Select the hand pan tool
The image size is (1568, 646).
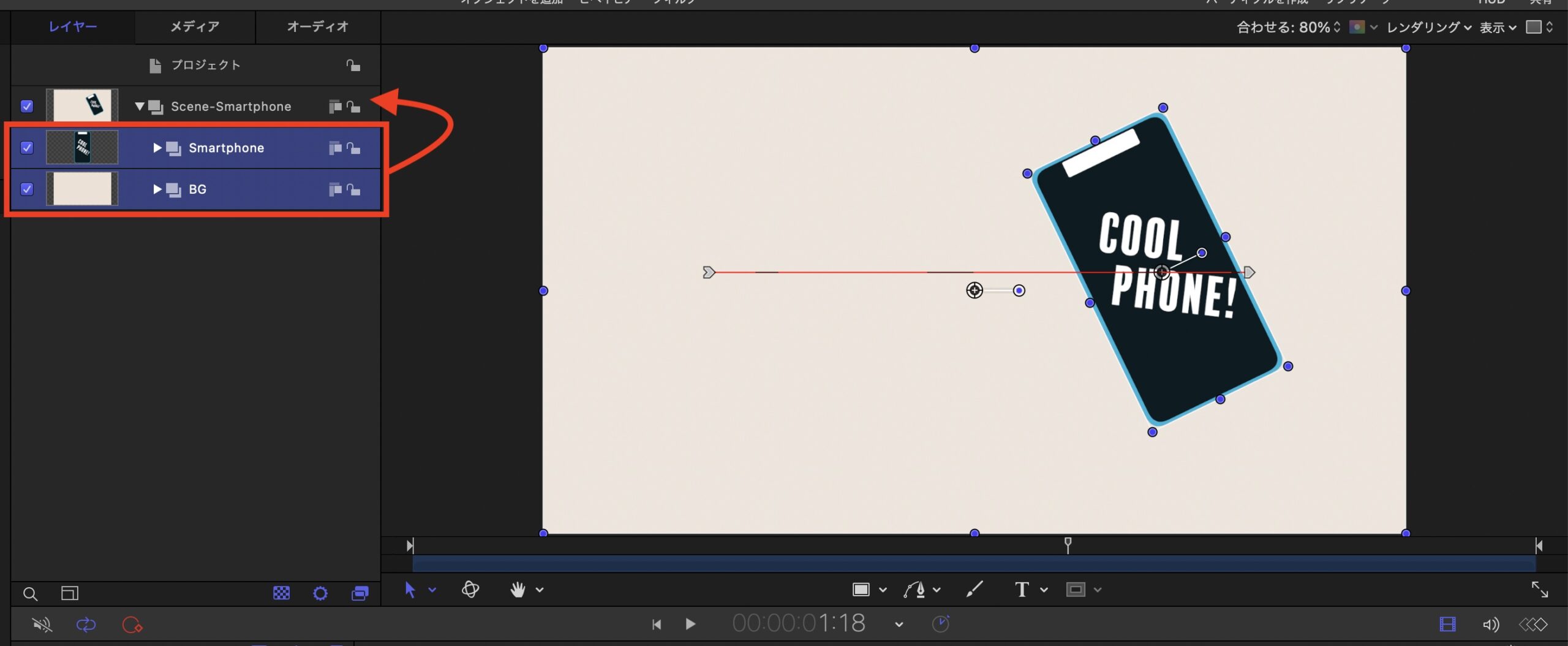(x=518, y=590)
